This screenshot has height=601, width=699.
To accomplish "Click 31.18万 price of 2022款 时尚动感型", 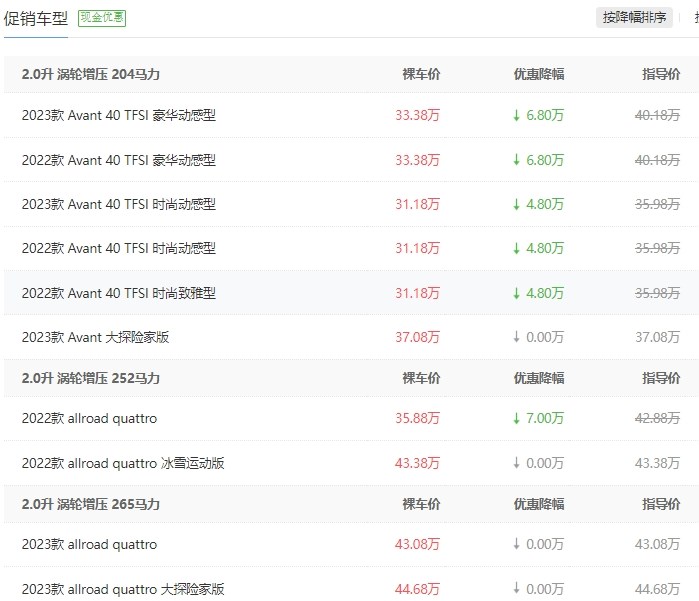I will 417,248.
